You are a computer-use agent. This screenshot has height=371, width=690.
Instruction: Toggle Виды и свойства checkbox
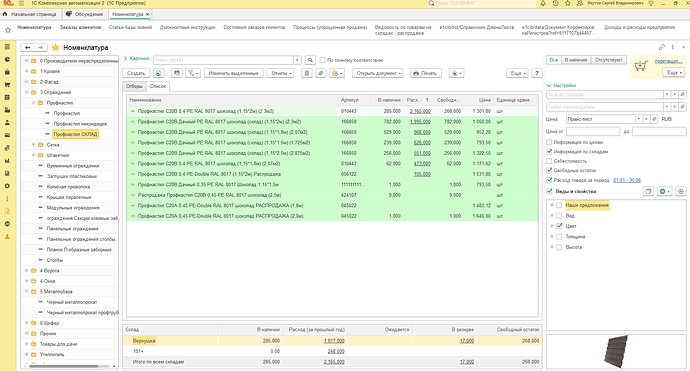[549, 191]
